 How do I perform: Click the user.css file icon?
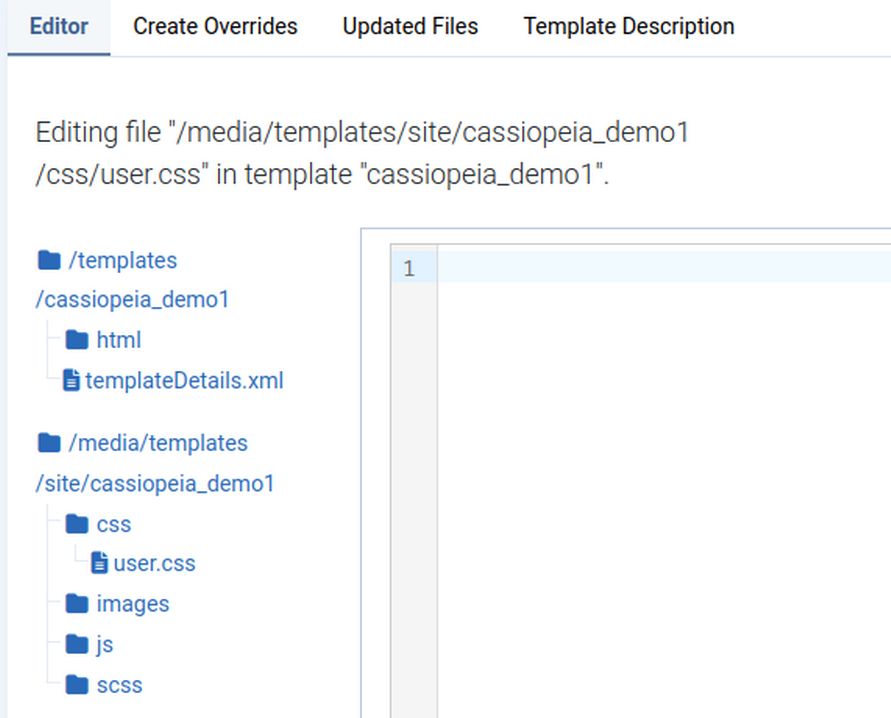click(99, 564)
